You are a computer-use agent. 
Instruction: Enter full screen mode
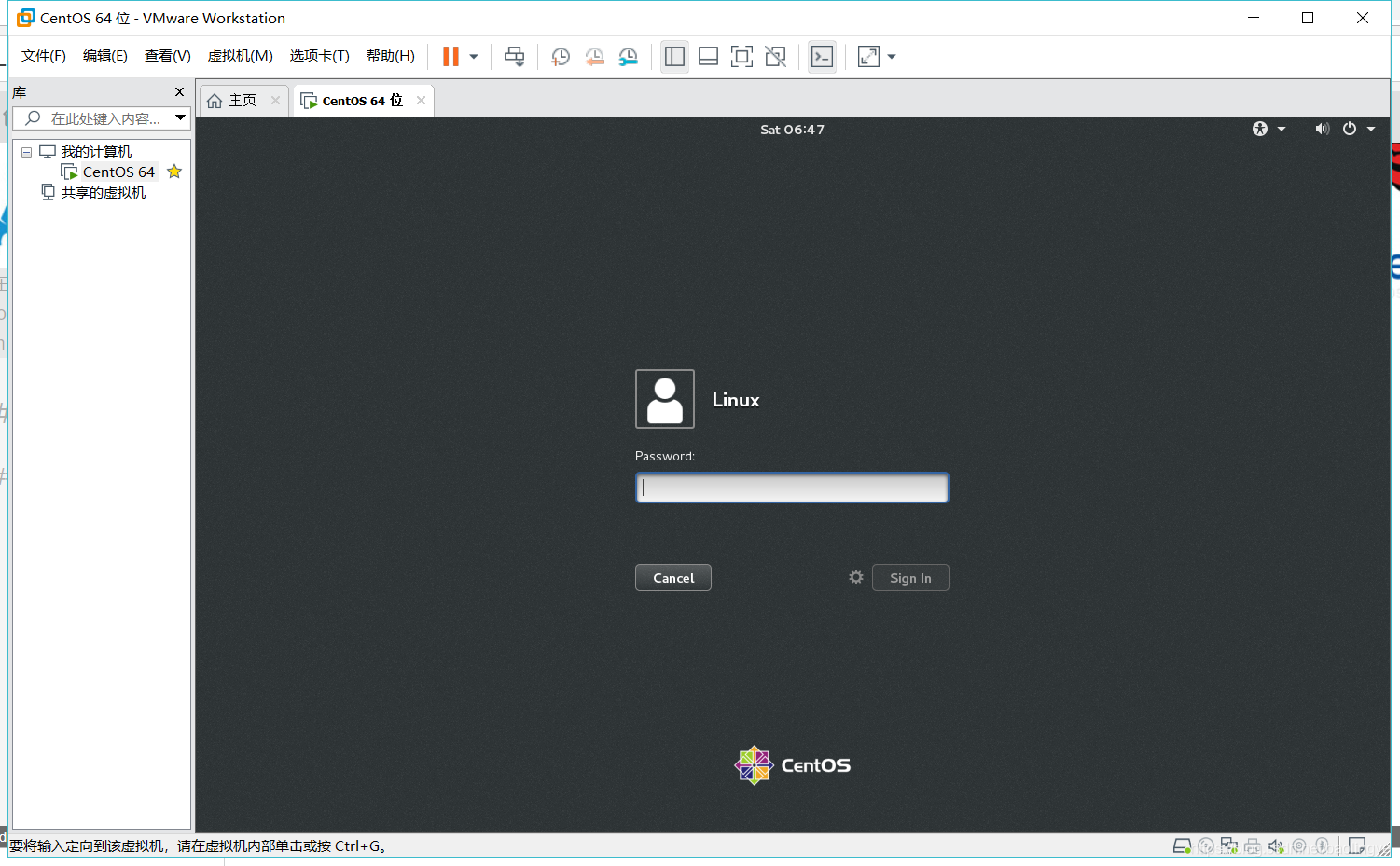tap(742, 57)
